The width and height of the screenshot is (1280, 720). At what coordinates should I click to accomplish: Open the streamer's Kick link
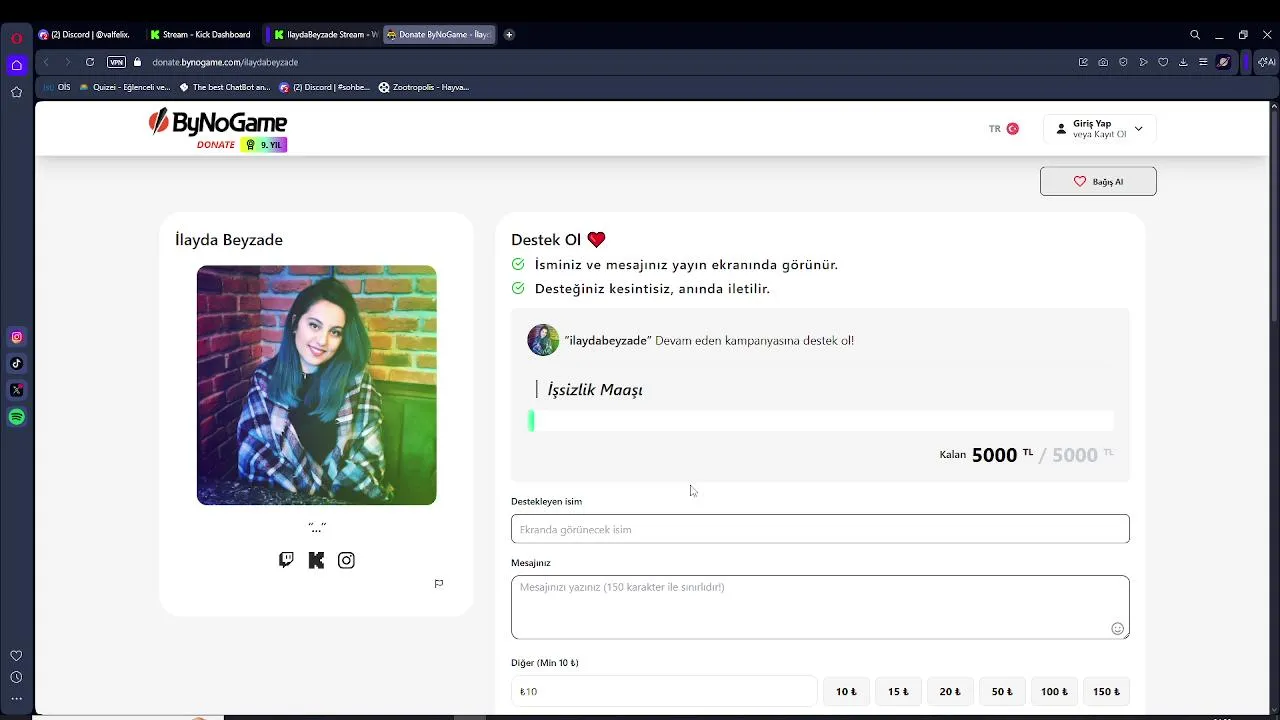pyautogui.click(x=316, y=560)
